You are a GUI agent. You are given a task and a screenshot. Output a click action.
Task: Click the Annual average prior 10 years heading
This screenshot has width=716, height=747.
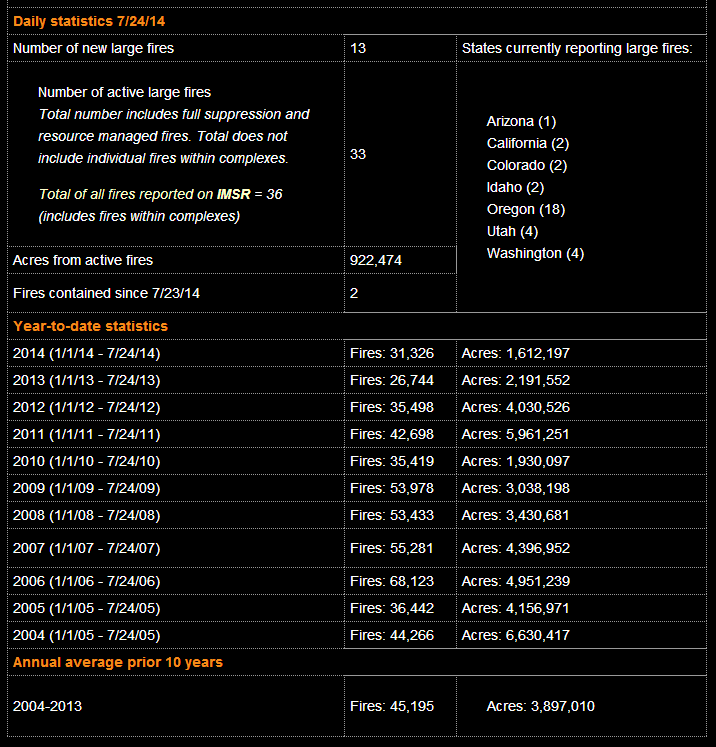click(118, 662)
